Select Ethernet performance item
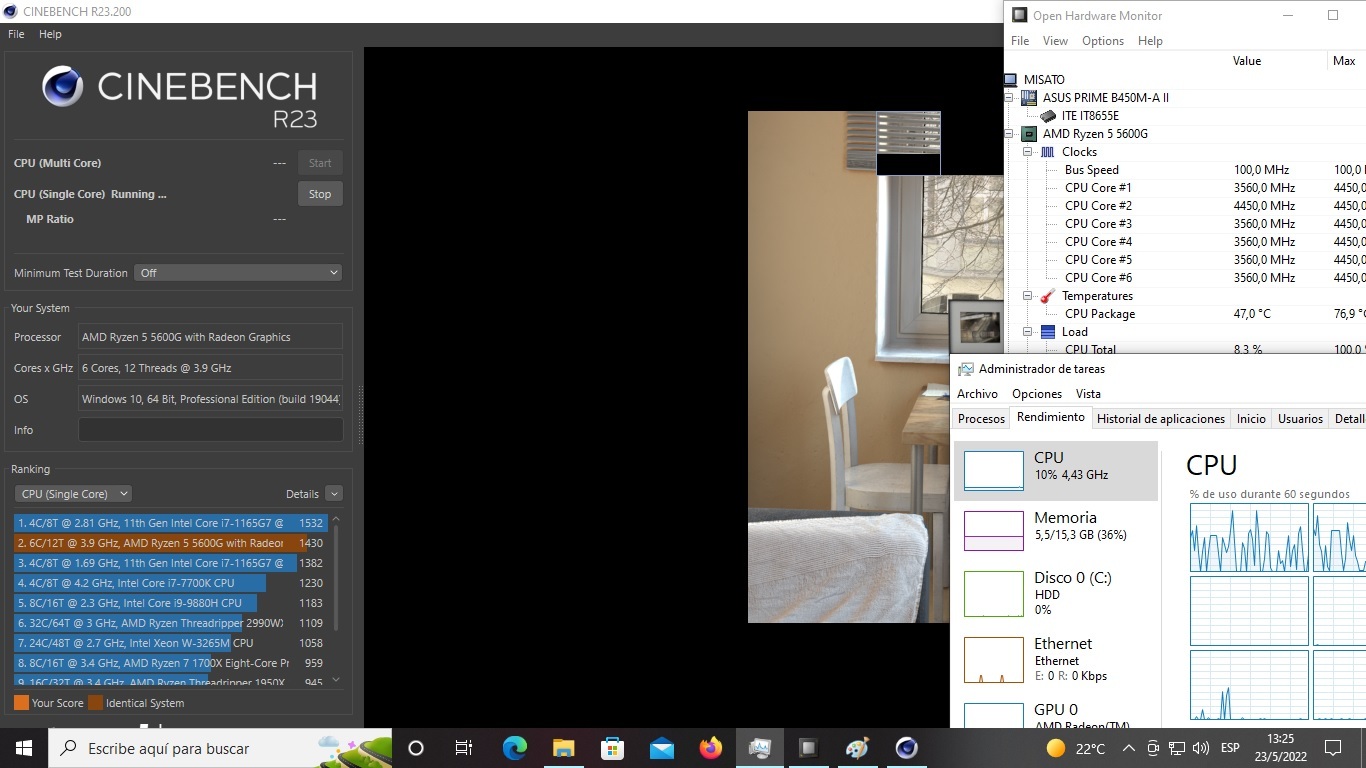The width and height of the screenshot is (1366, 768). (x=1056, y=660)
